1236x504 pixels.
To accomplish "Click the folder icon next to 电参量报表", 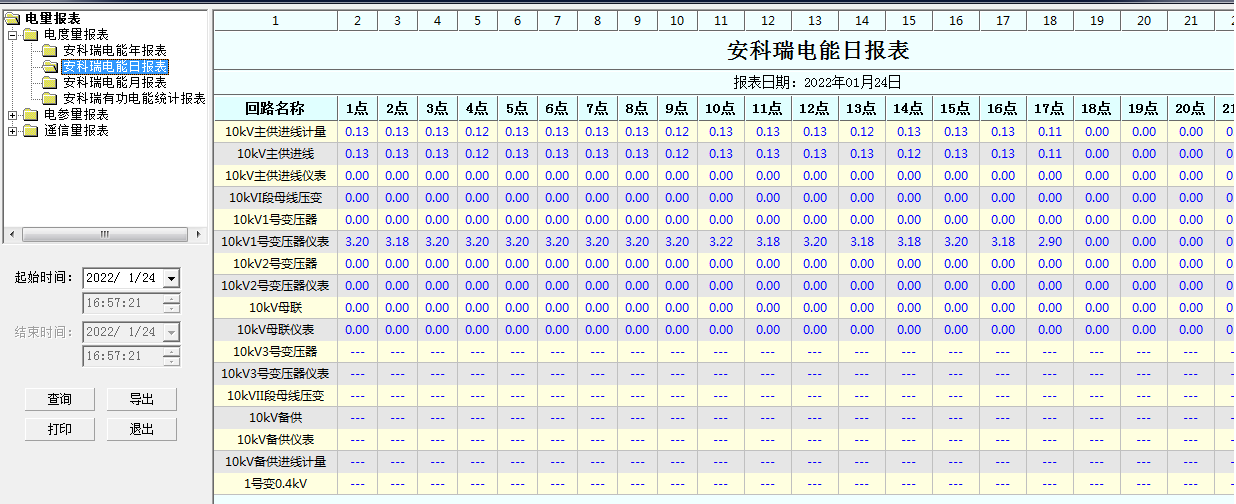I will pyautogui.click(x=31, y=114).
